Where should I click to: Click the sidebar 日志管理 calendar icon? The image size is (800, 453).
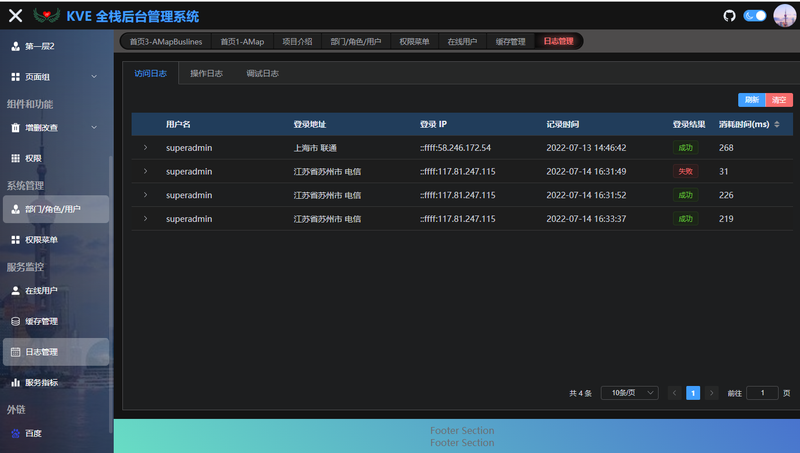(x=15, y=352)
